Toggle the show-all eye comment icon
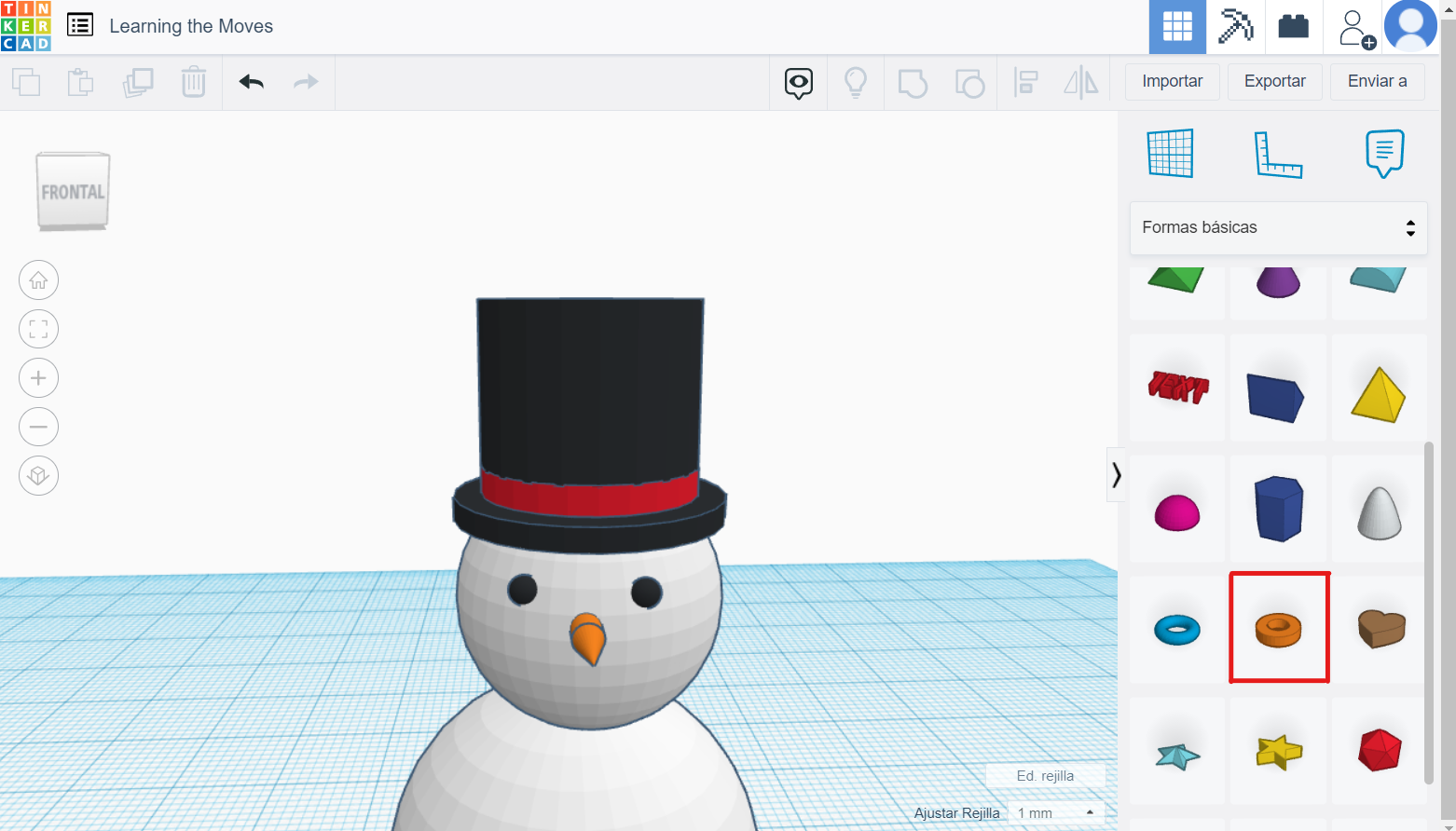Image resolution: width=1456 pixels, height=831 pixels. (799, 83)
